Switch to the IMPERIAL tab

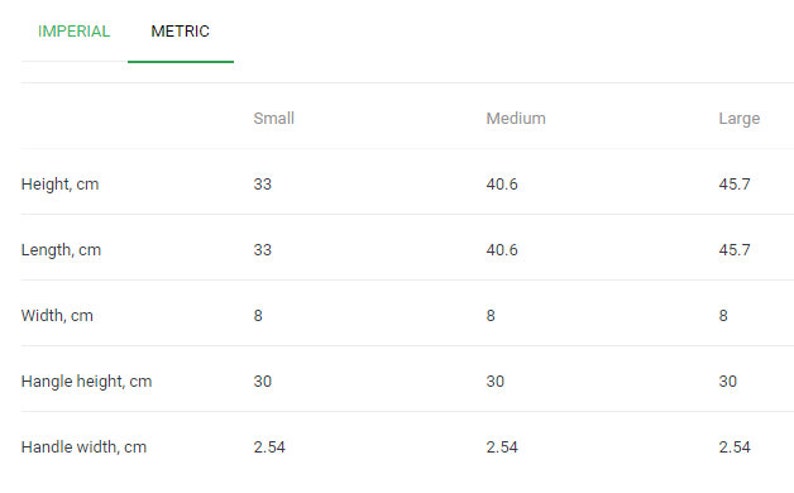click(x=74, y=31)
